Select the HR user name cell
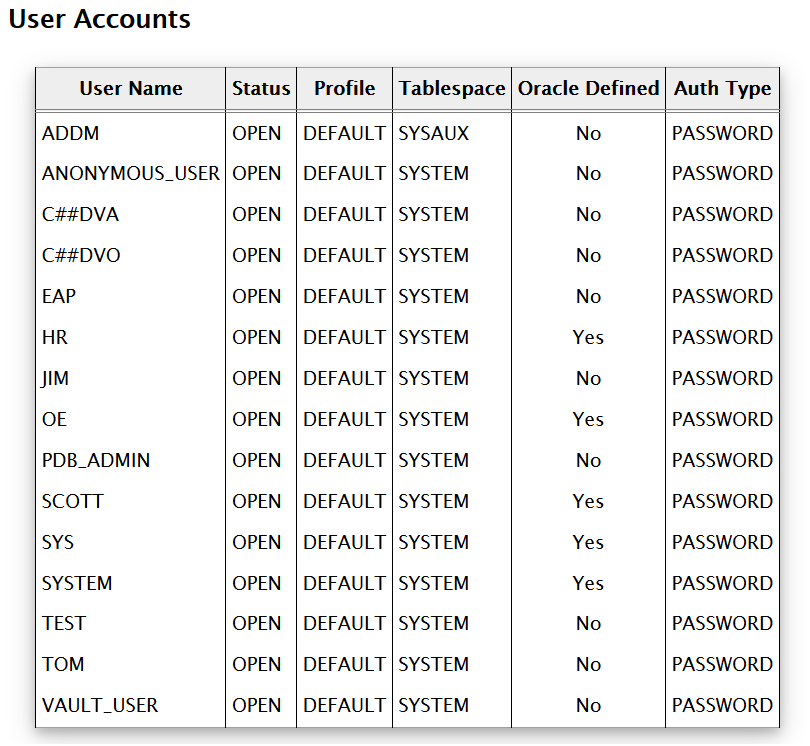Screen dimensions: 810x746 (x=55, y=338)
